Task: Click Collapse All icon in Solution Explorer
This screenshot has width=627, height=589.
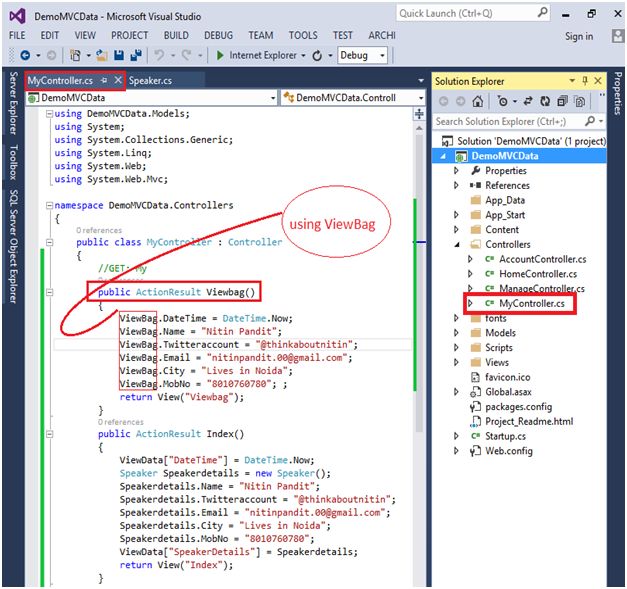Action: pos(562,101)
